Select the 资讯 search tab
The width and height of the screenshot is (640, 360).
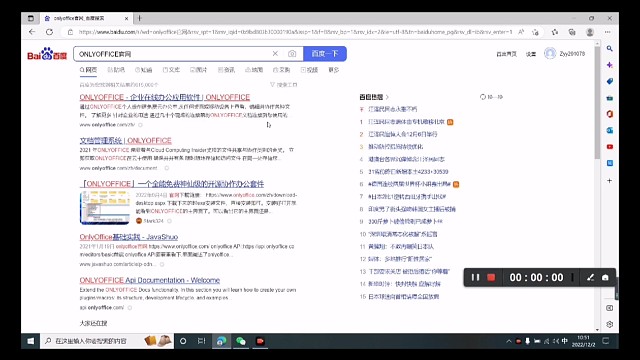[x=227, y=70]
